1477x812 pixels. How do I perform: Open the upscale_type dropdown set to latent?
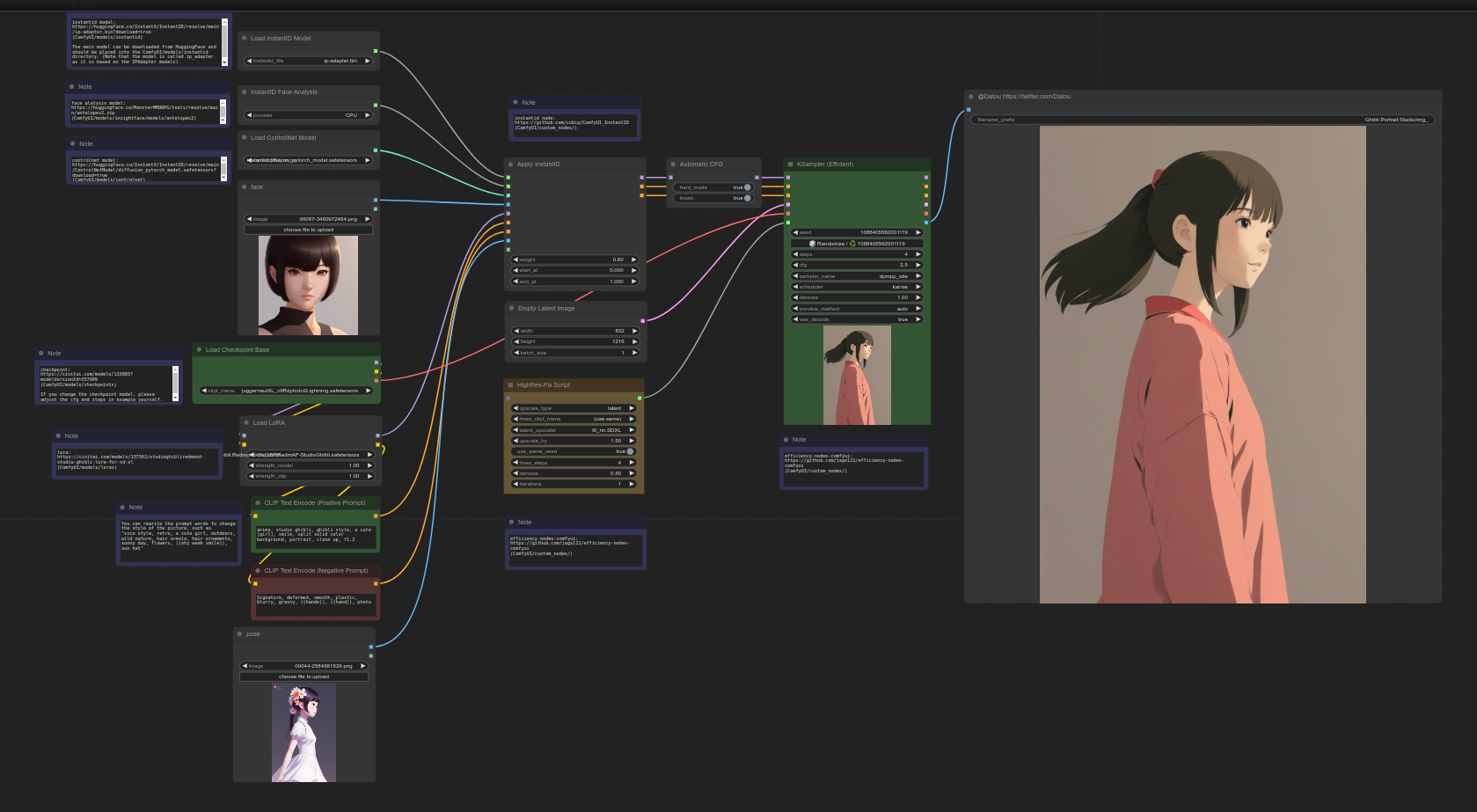point(574,408)
